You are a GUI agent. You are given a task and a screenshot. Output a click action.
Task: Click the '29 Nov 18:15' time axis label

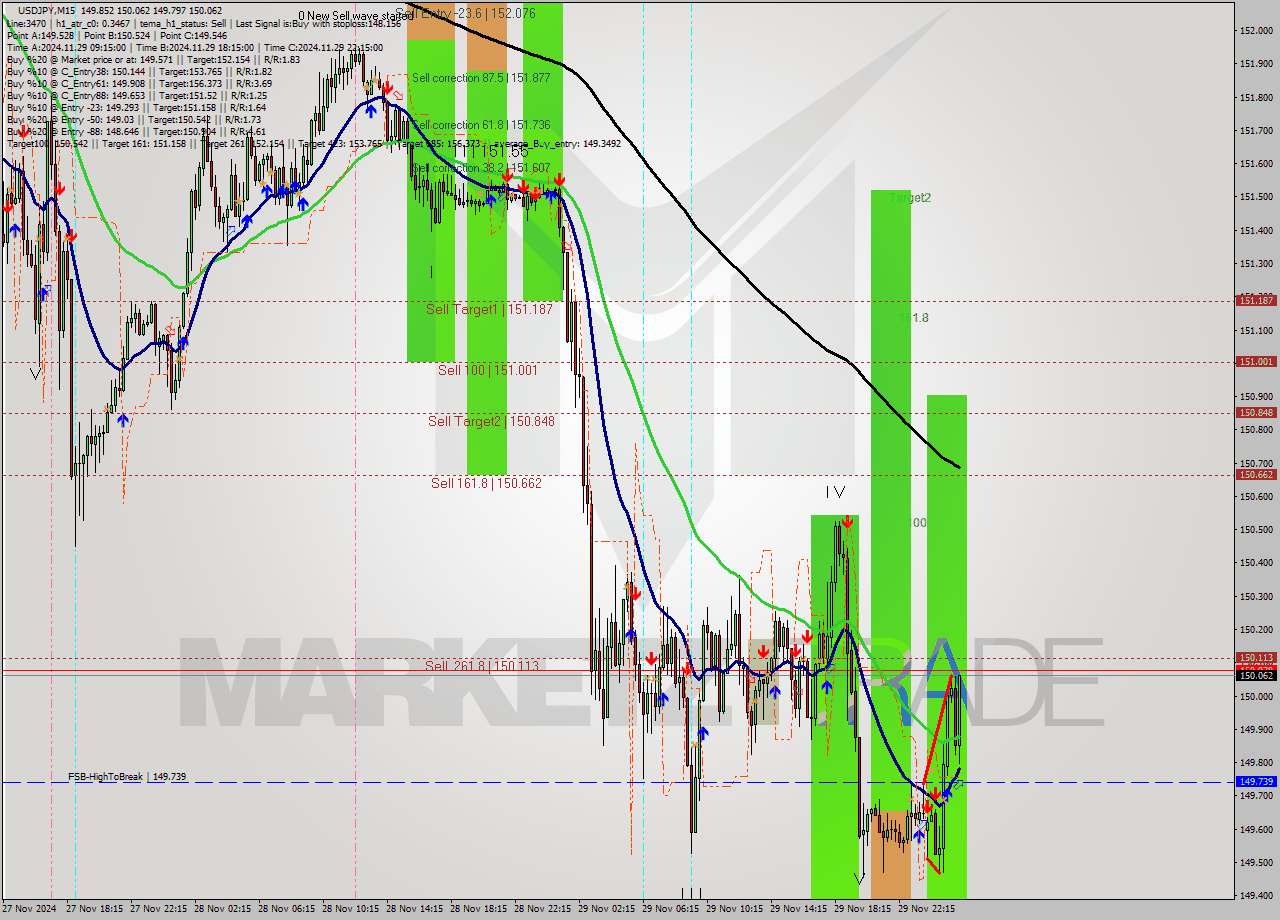(863, 910)
